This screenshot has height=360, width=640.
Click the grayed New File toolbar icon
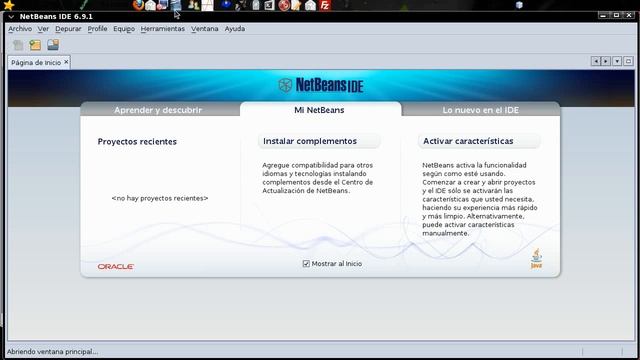pos(18,45)
